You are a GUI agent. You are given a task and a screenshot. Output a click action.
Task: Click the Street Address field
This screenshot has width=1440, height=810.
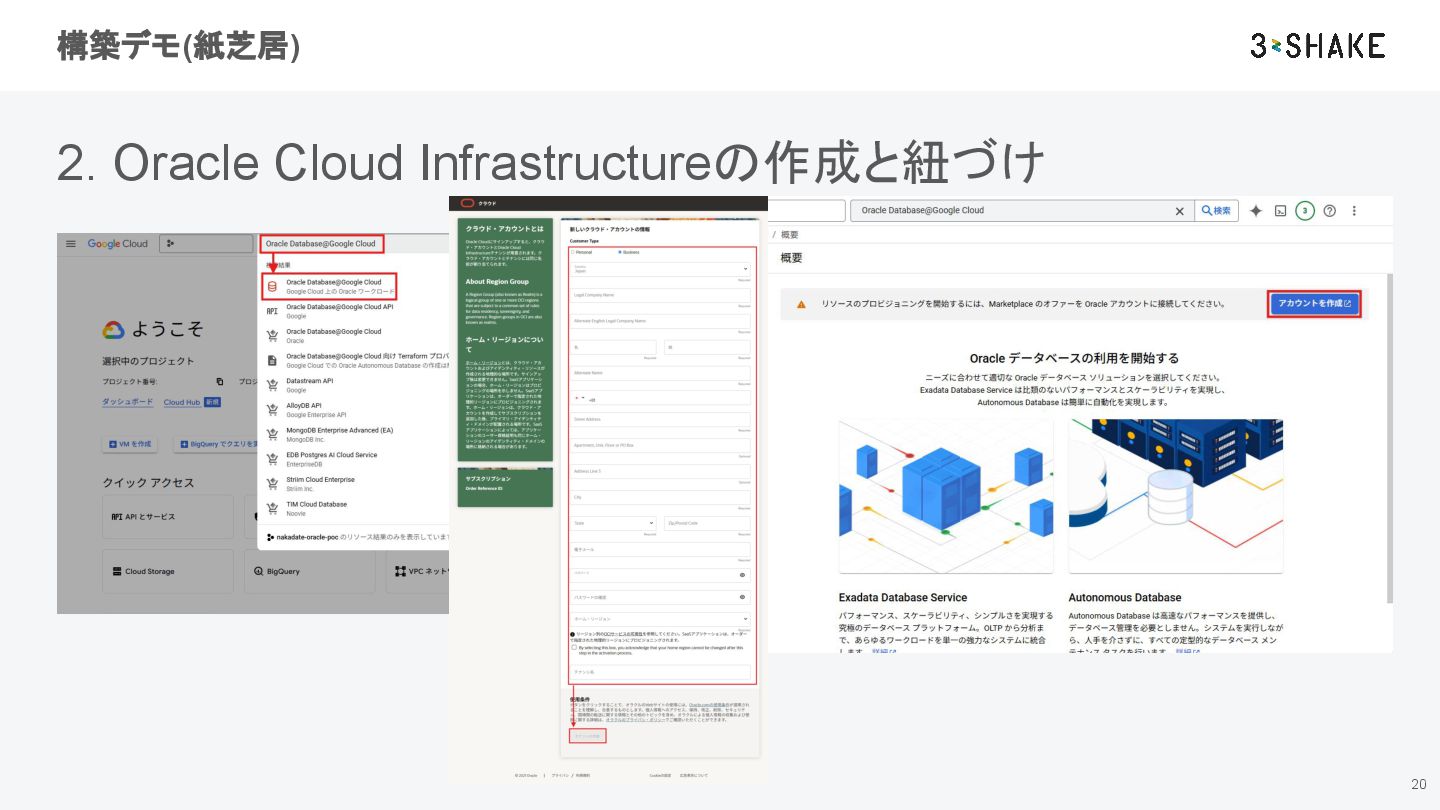[x=660, y=420]
